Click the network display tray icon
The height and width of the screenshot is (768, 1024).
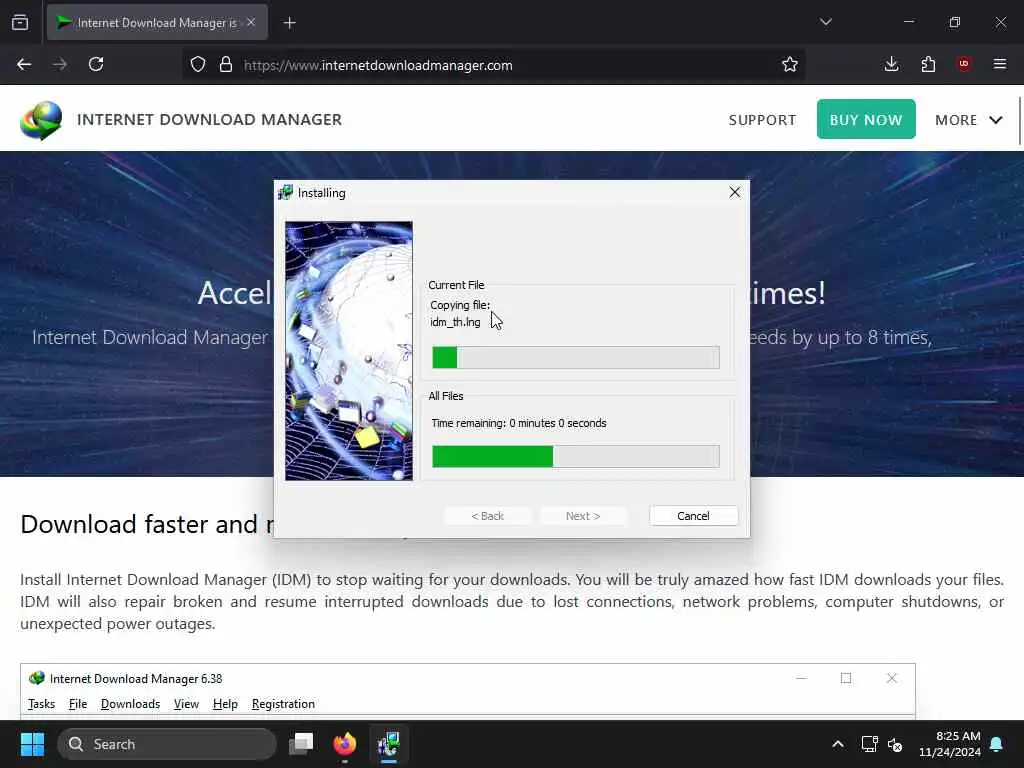[869, 744]
